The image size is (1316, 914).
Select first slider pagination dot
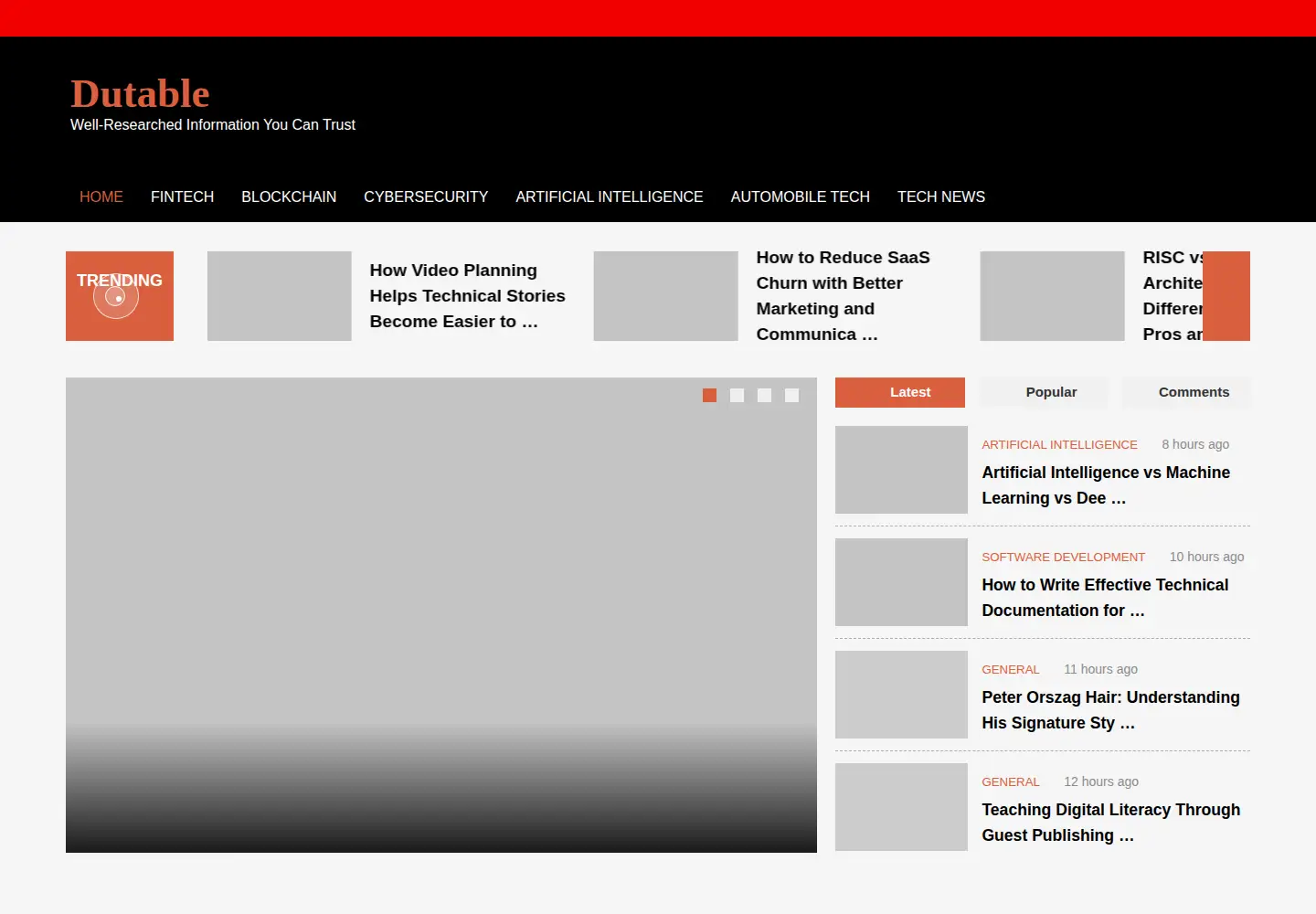click(x=709, y=395)
